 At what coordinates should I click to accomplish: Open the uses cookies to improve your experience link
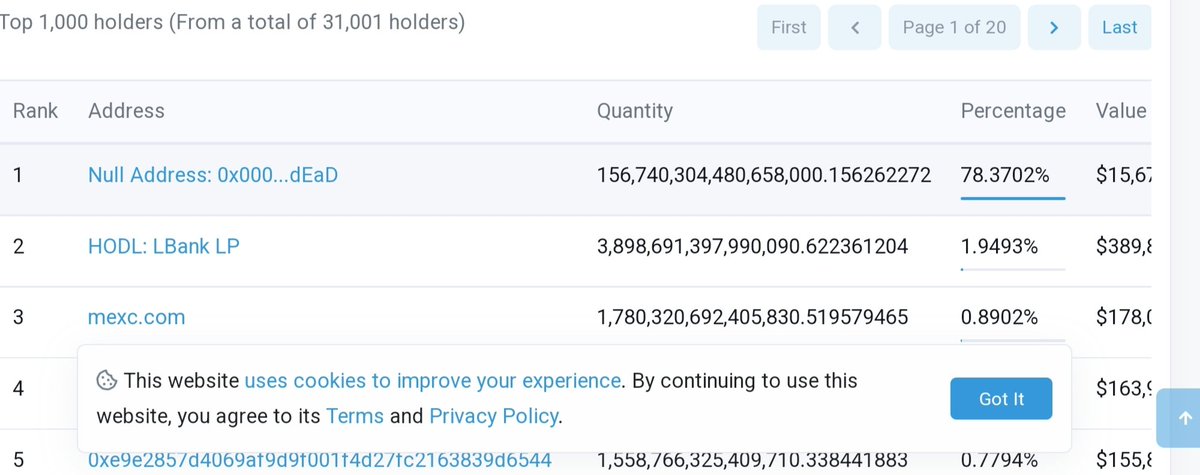433,380
